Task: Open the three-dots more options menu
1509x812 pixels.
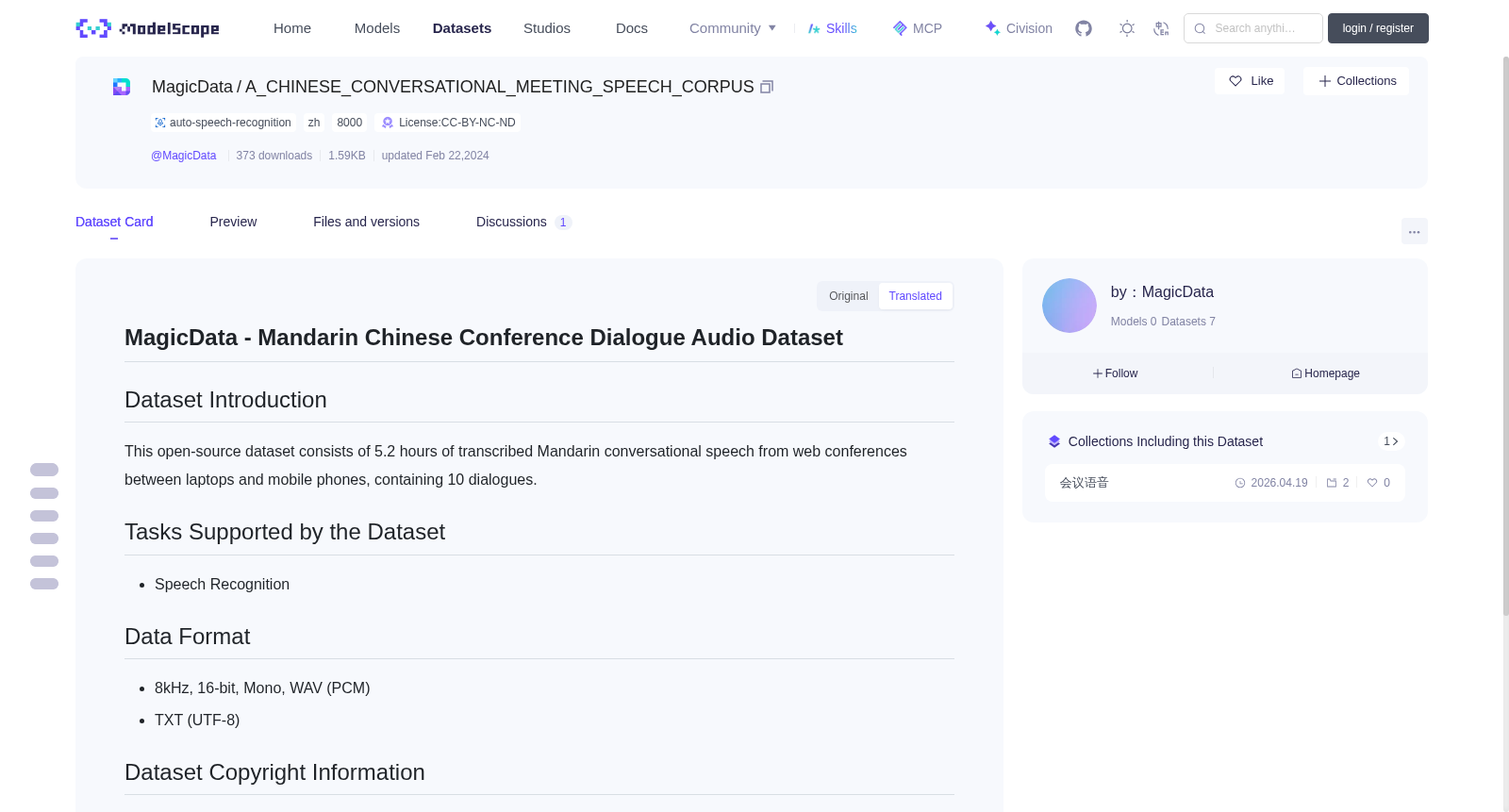Action: (1415, 231)
